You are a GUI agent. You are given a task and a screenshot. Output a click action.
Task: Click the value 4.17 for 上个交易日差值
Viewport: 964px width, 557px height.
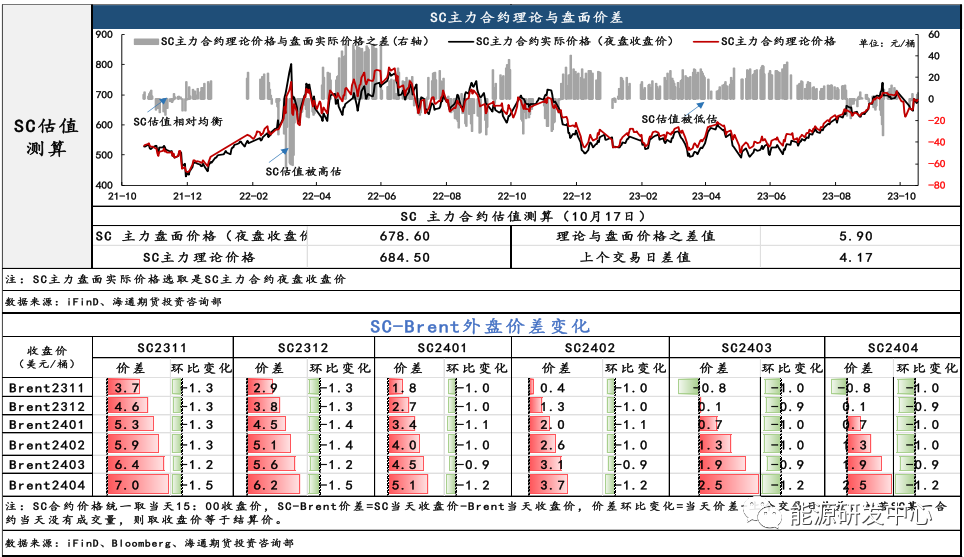point(856,258)
